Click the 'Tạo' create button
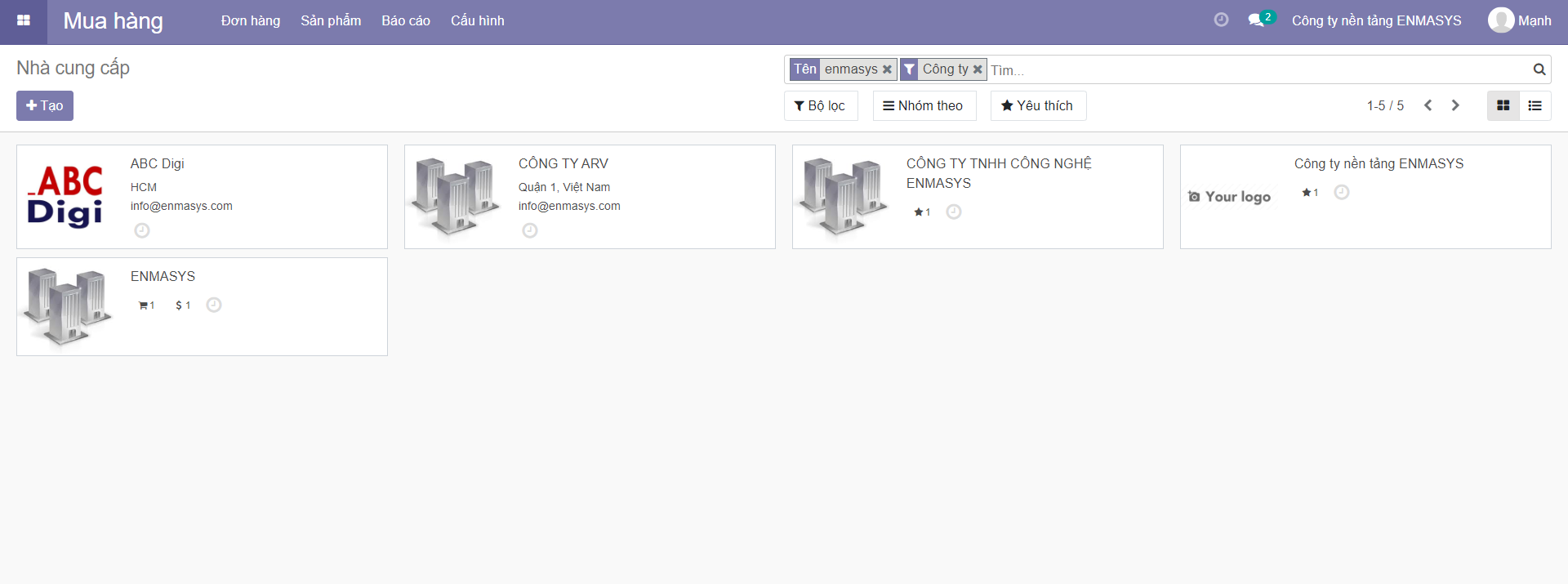The width and height of the screenshot is (1568, 584). 45,105
